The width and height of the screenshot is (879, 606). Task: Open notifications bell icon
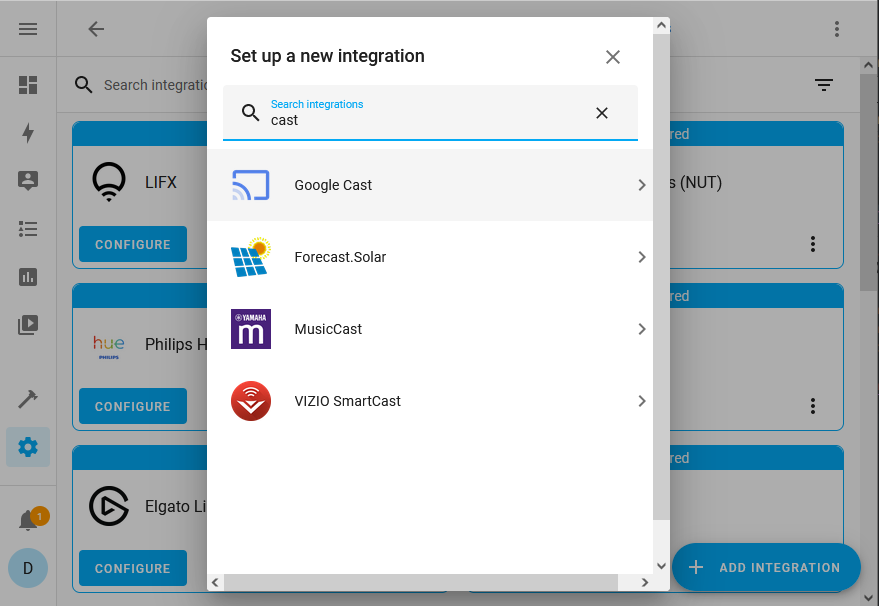point(28,520)
